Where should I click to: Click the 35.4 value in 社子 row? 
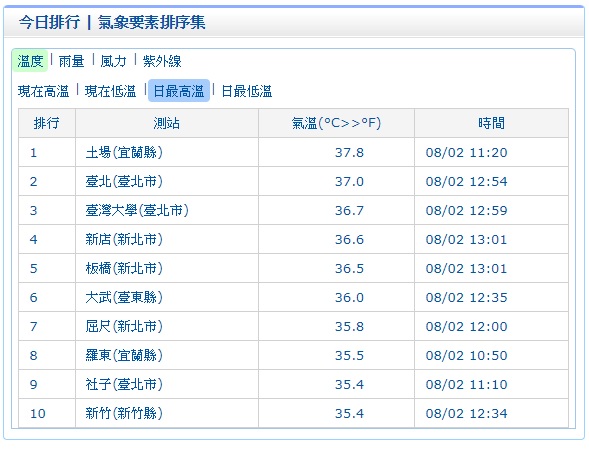tap(349, 384)
